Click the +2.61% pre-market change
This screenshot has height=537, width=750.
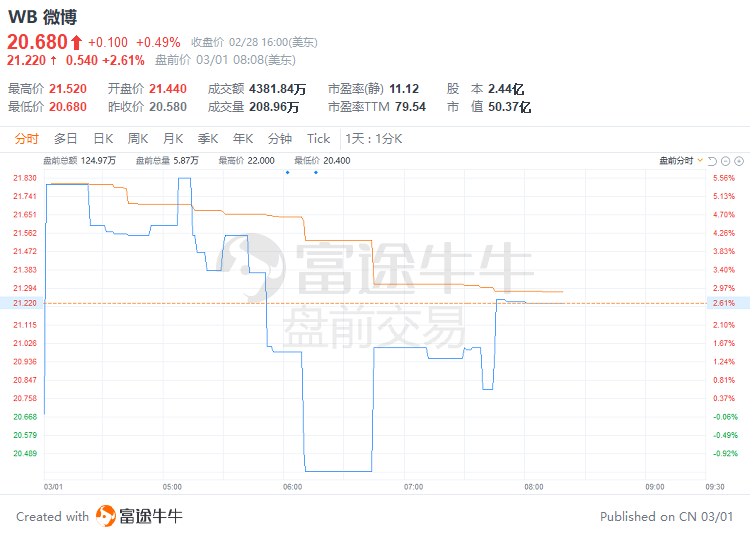click(x=123, y=60)
